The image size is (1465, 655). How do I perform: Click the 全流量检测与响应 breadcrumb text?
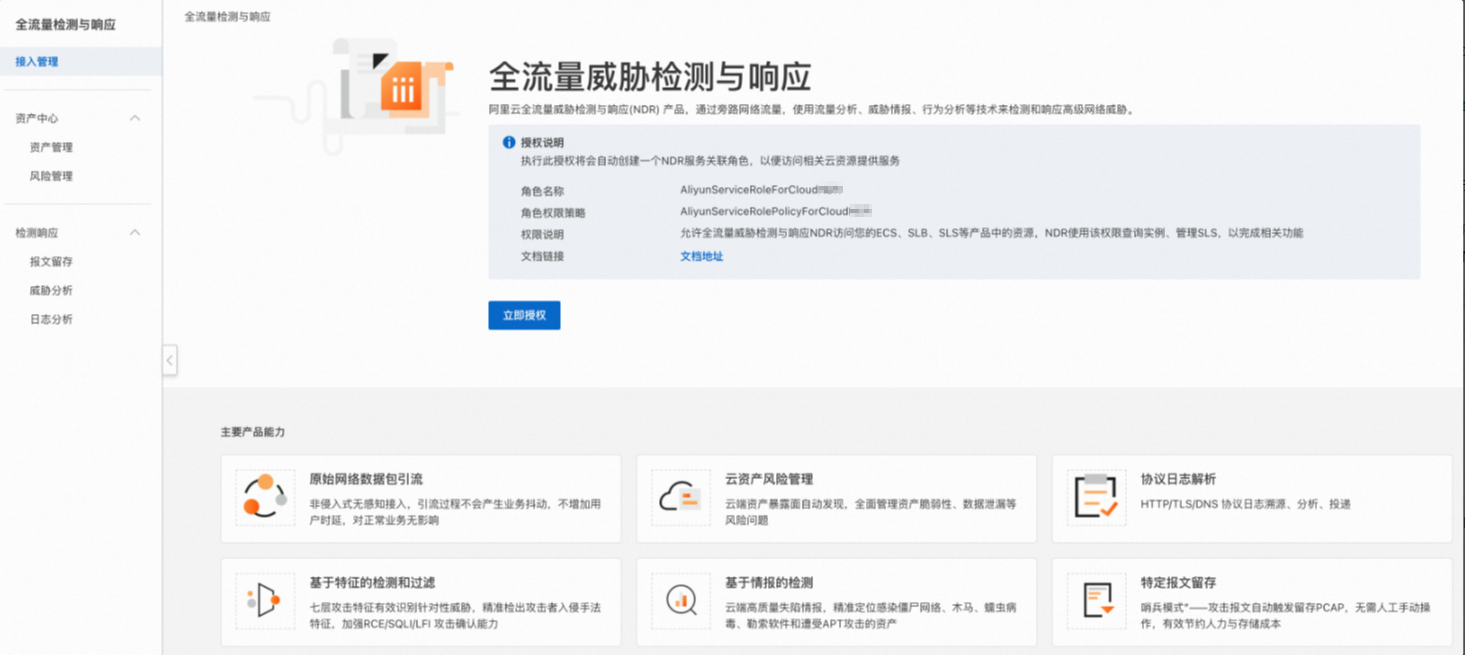227,16
